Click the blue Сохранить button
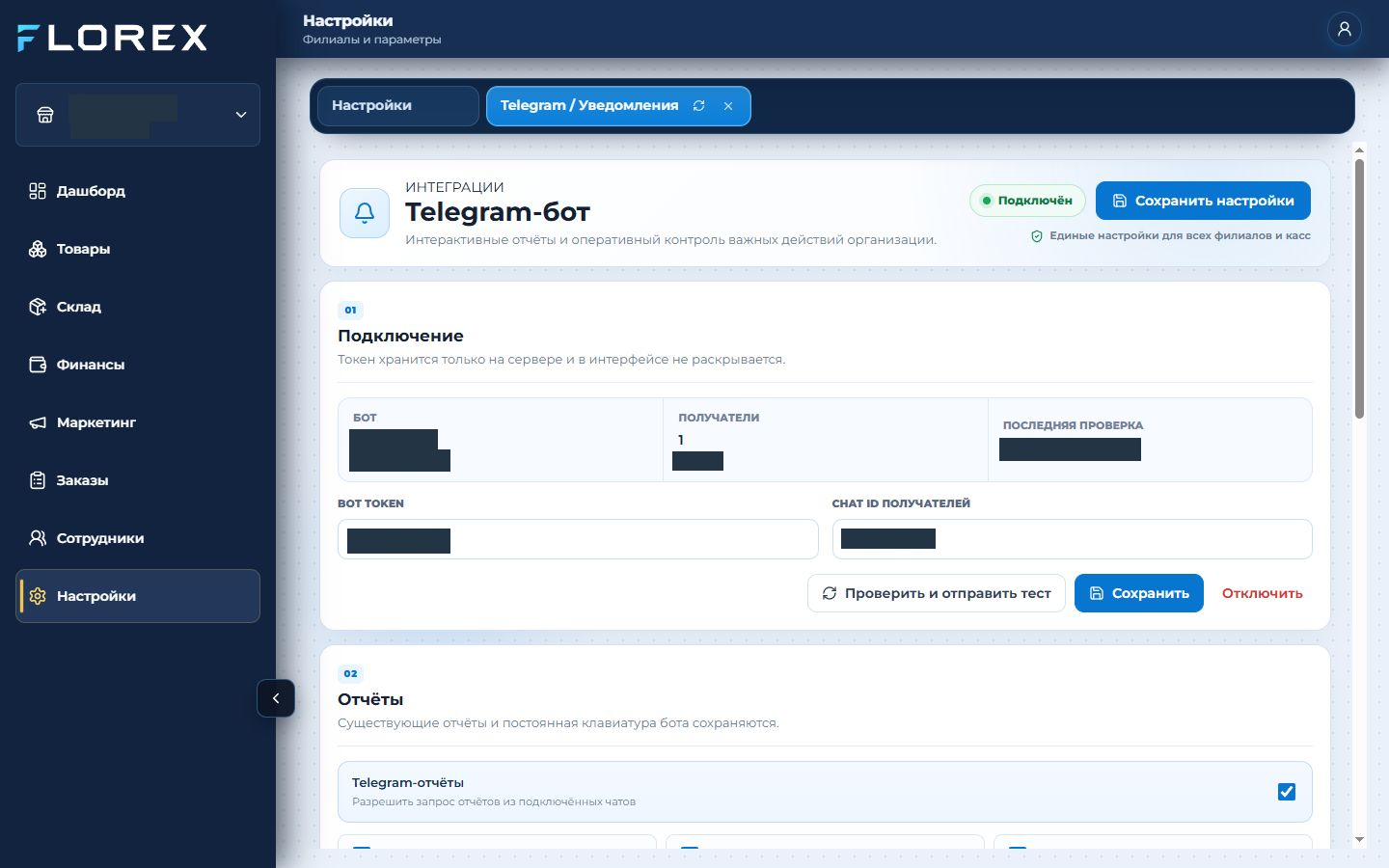1389x868 pixels. (1139, 593)
